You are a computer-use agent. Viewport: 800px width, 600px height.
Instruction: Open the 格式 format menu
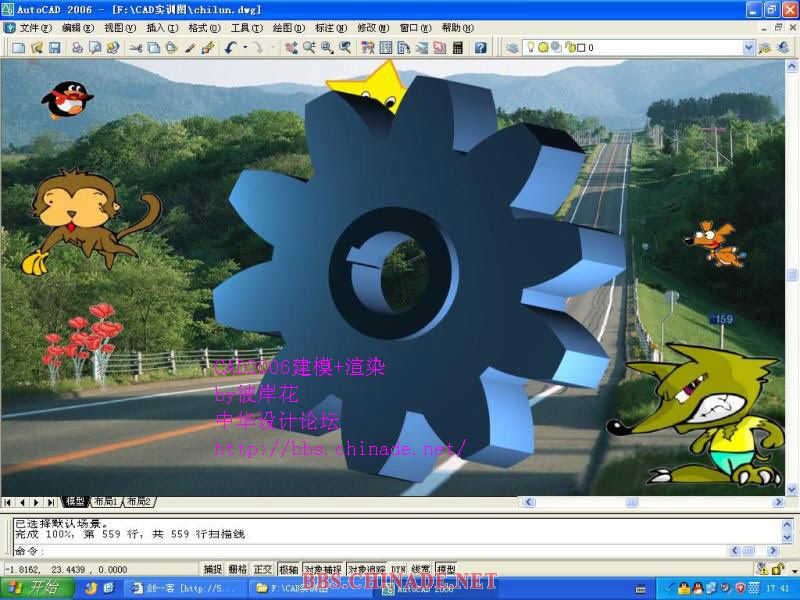coord(204,28)
